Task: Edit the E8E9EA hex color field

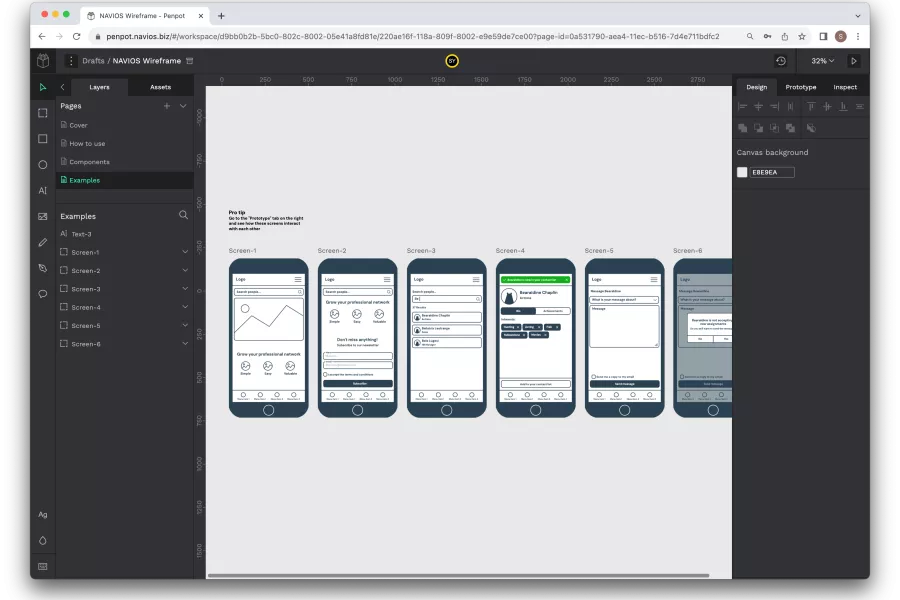Action: tap(772, 172)
